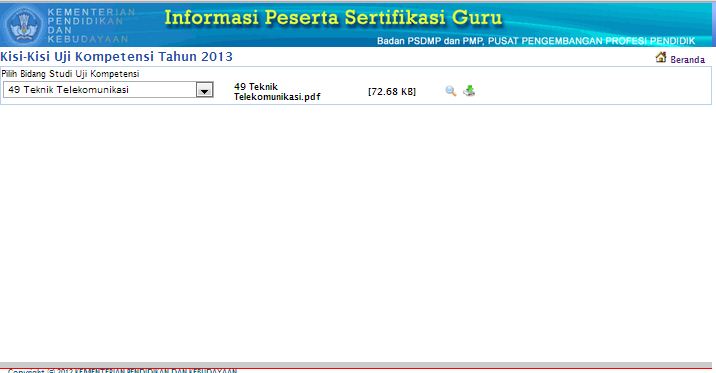Click the [72.68 KB] file size text
The height and width of the screenshot is (373, 716).
392,92
